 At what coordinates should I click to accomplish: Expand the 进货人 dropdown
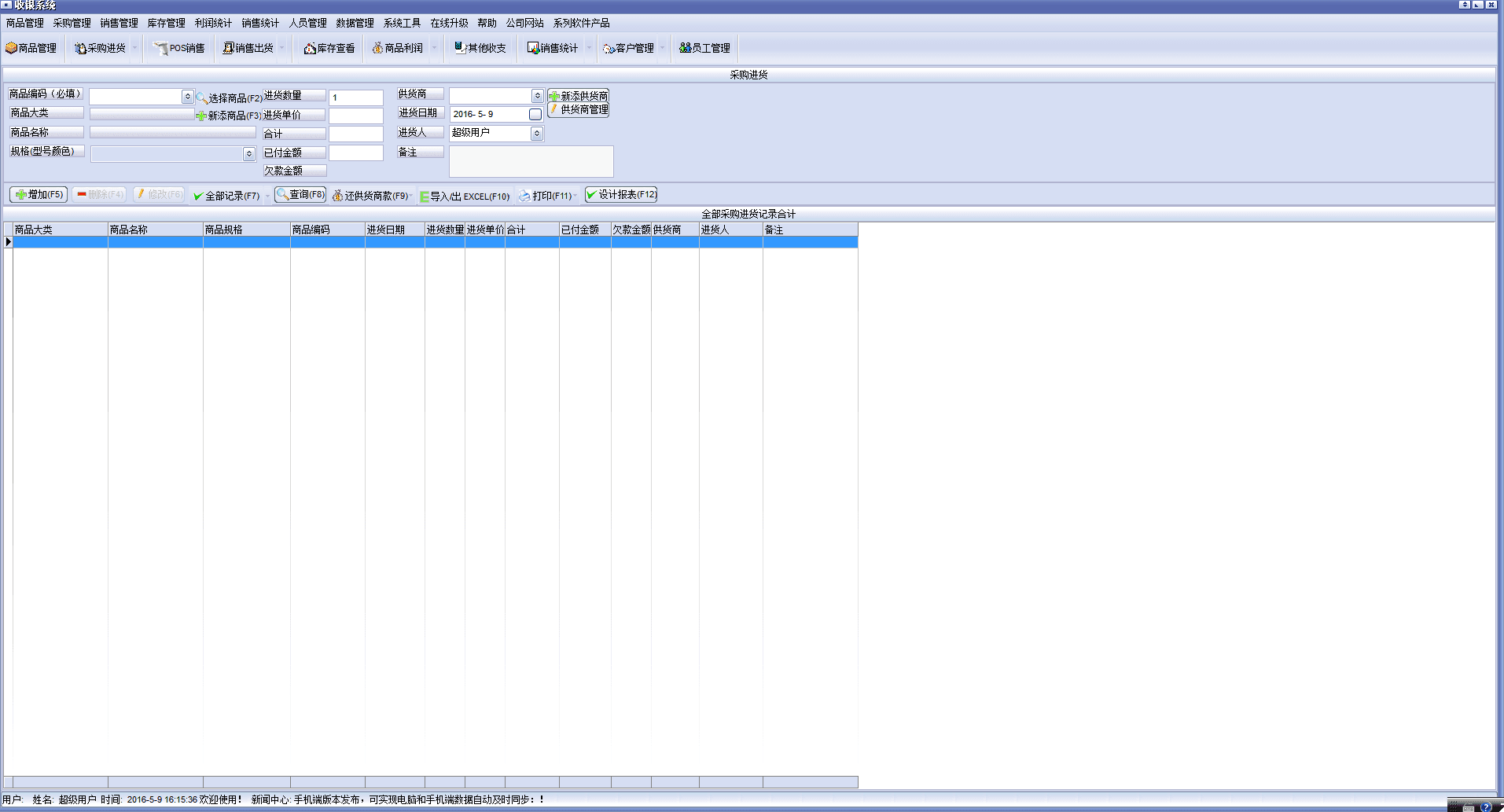tap(536, 134)
